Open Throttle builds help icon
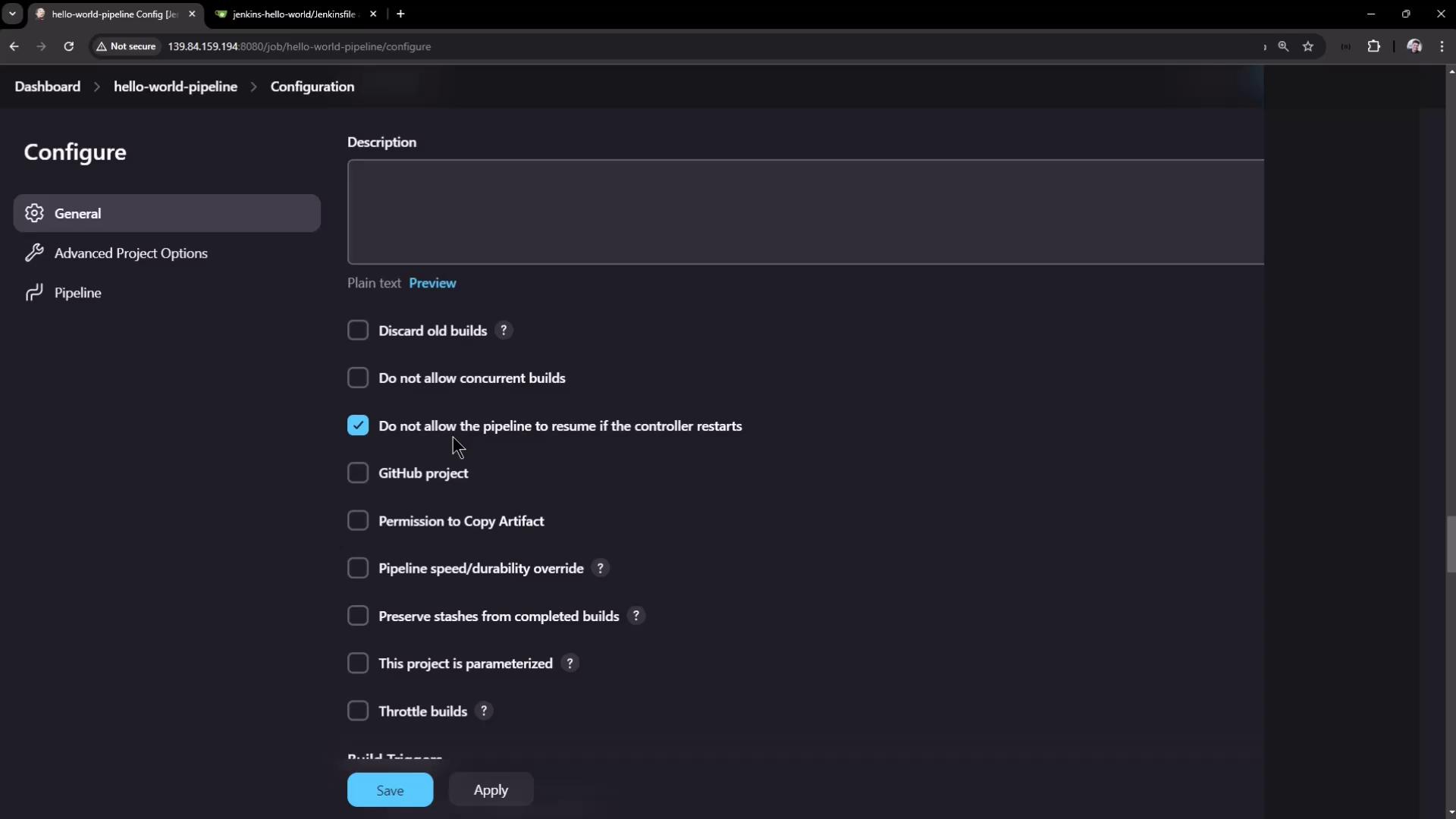This screenshot has height=819, width=1456. [x=484, y=711]
